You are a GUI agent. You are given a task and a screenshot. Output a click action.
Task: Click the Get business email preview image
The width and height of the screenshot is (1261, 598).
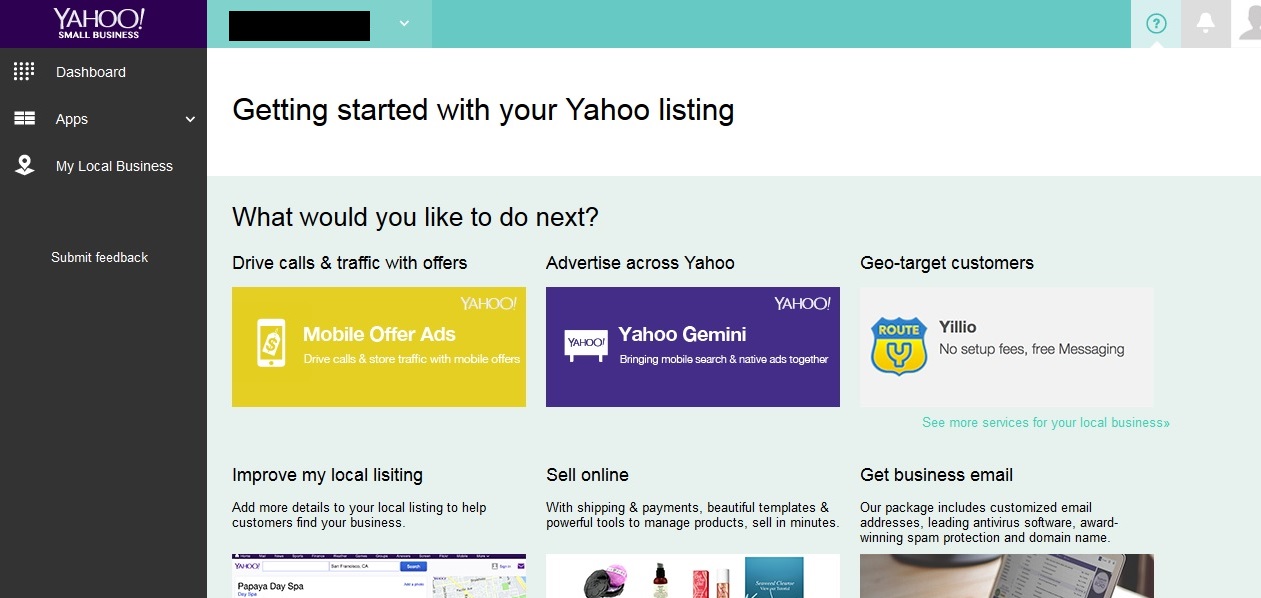pyautogui.click(x=1007, y=576)
